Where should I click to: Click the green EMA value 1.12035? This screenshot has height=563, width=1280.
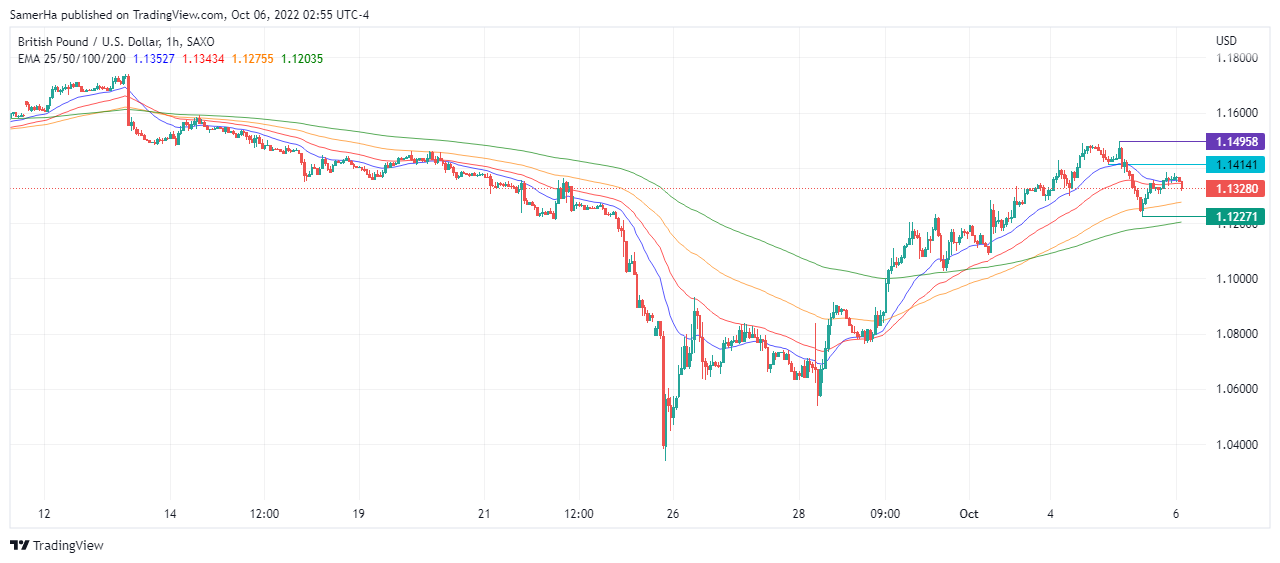(302, 58)
